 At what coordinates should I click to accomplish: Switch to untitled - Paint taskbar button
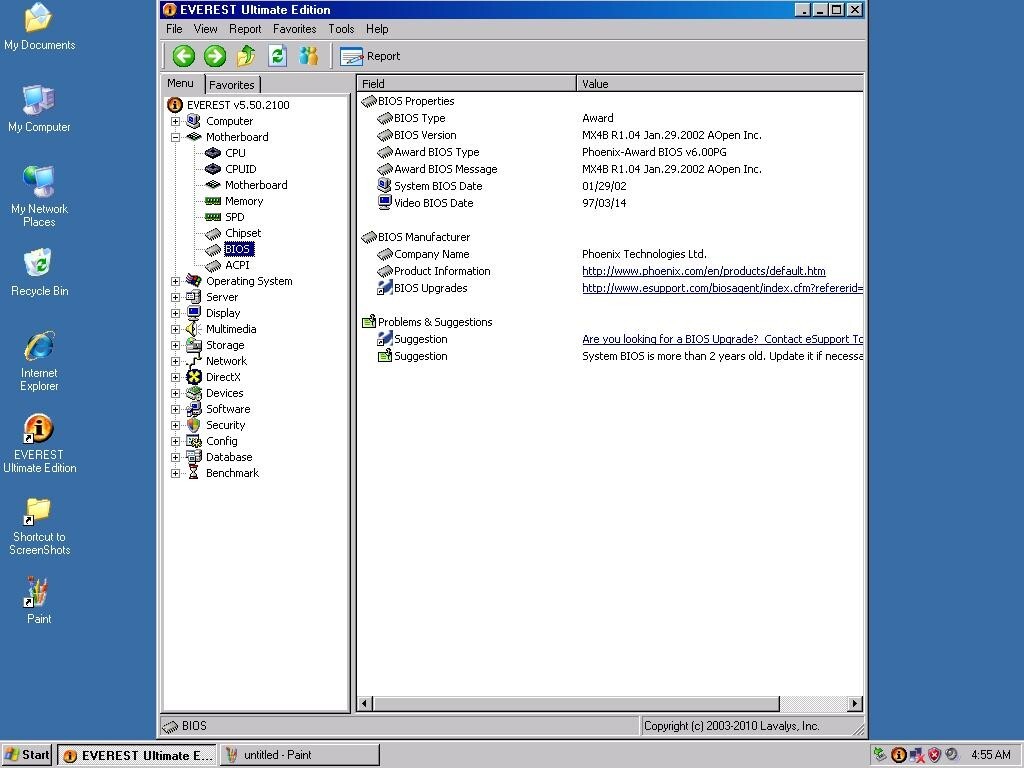click(300, 755)
